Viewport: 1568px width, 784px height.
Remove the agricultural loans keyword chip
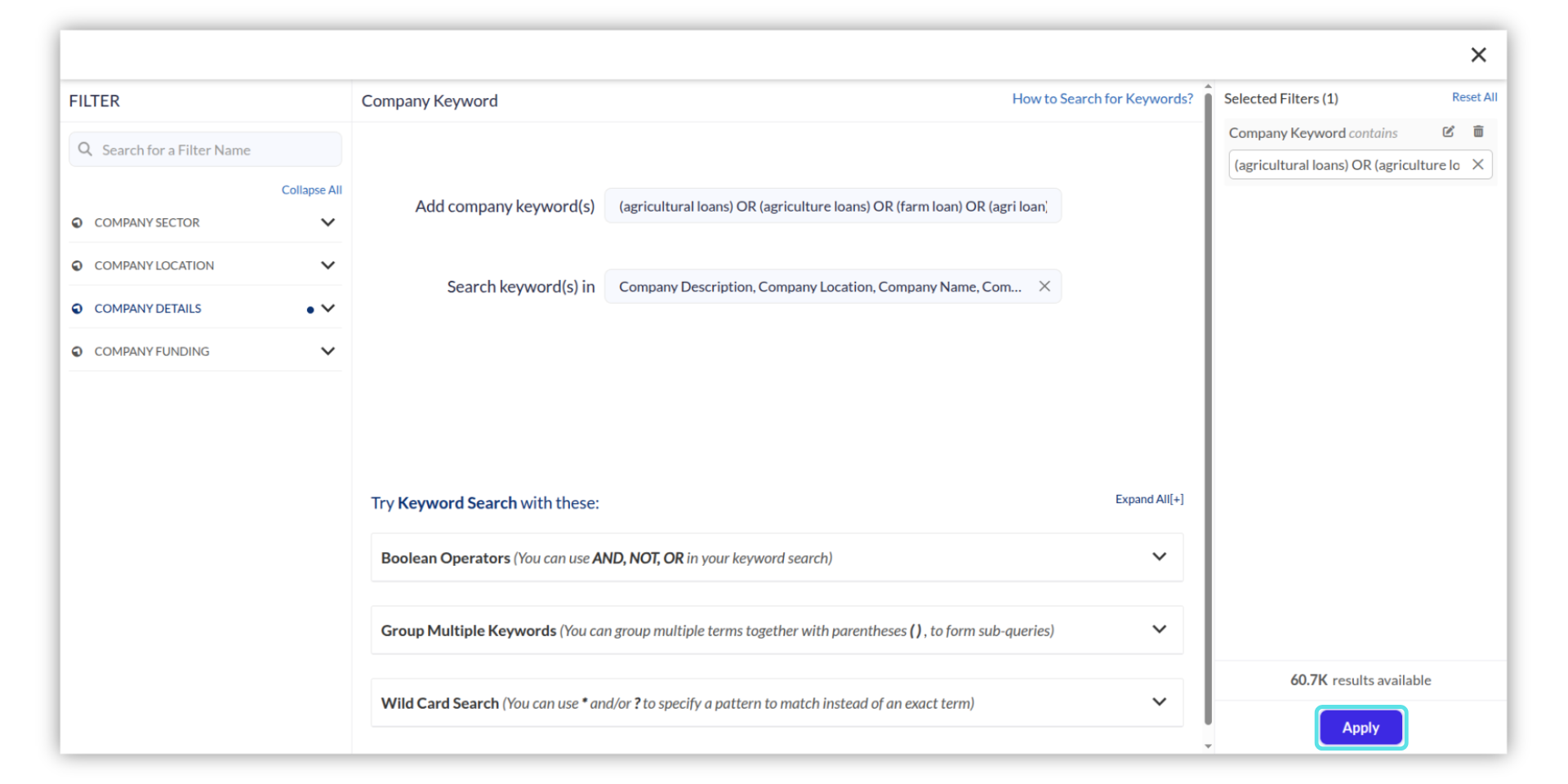tap(1477, 164)
